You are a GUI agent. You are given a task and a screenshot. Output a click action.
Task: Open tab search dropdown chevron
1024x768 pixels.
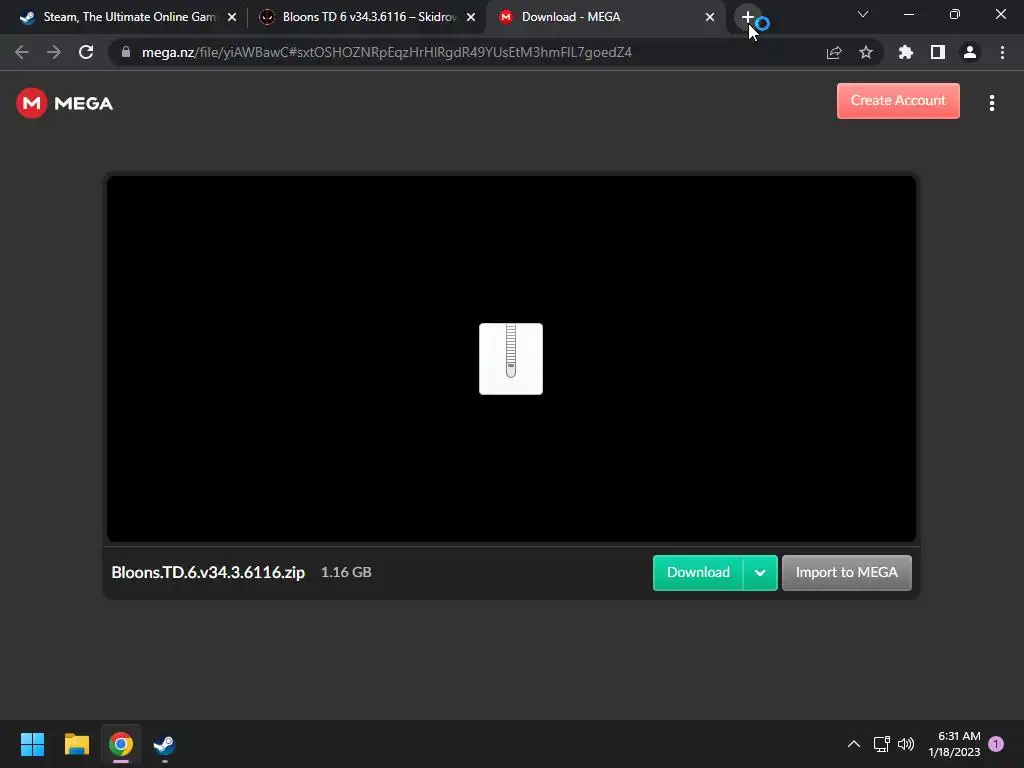click(863, 14)
